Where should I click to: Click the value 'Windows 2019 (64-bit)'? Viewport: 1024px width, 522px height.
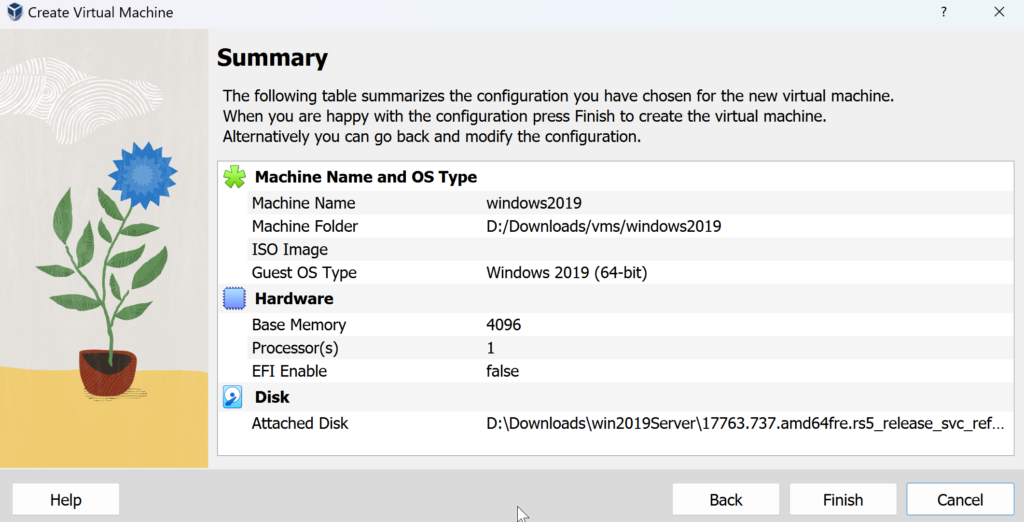[x=566, y=273]
